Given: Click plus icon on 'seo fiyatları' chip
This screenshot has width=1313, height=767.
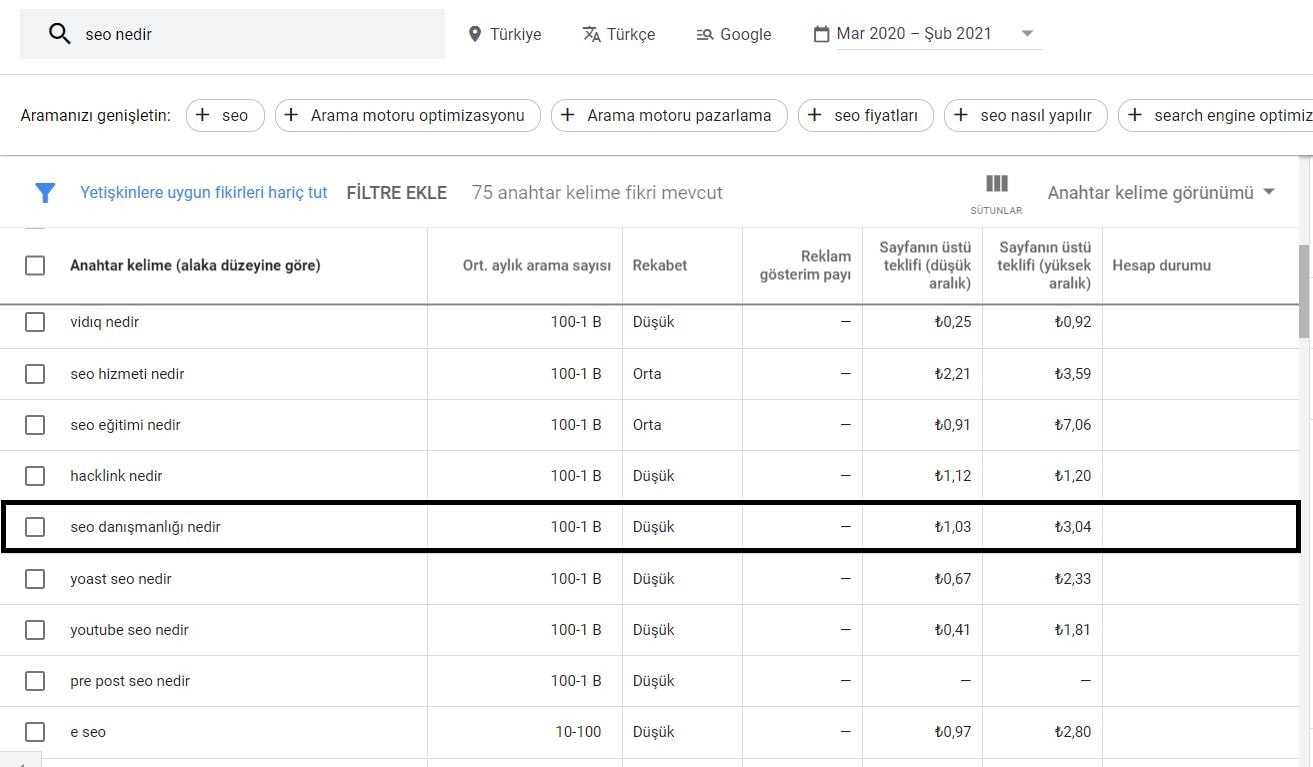Looking at the screenshot, I should point(814,115).
